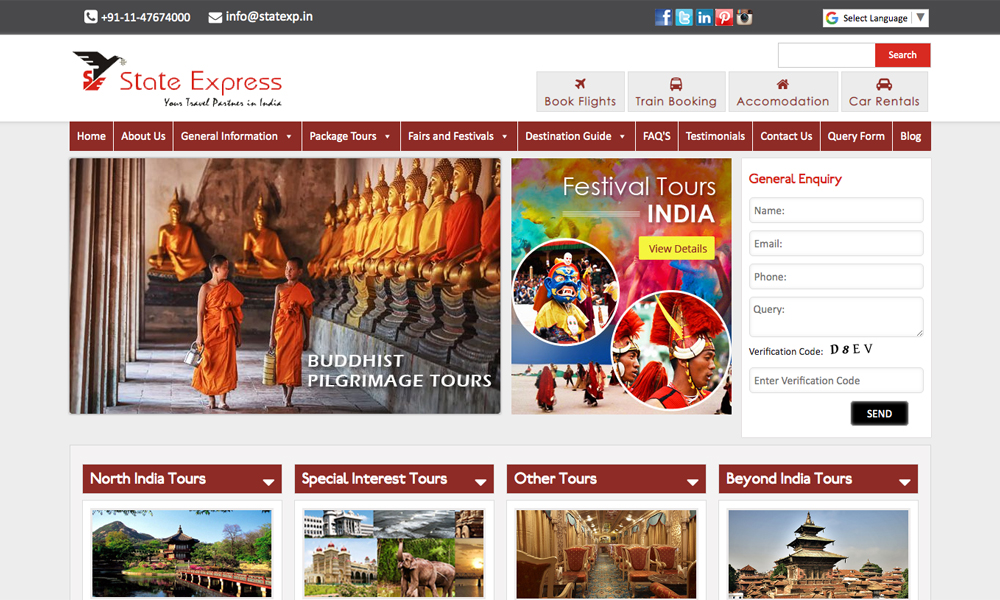Screen dimensions: 1000x600
Task: Click the Accomodation house icon
Action: (782, 84)
